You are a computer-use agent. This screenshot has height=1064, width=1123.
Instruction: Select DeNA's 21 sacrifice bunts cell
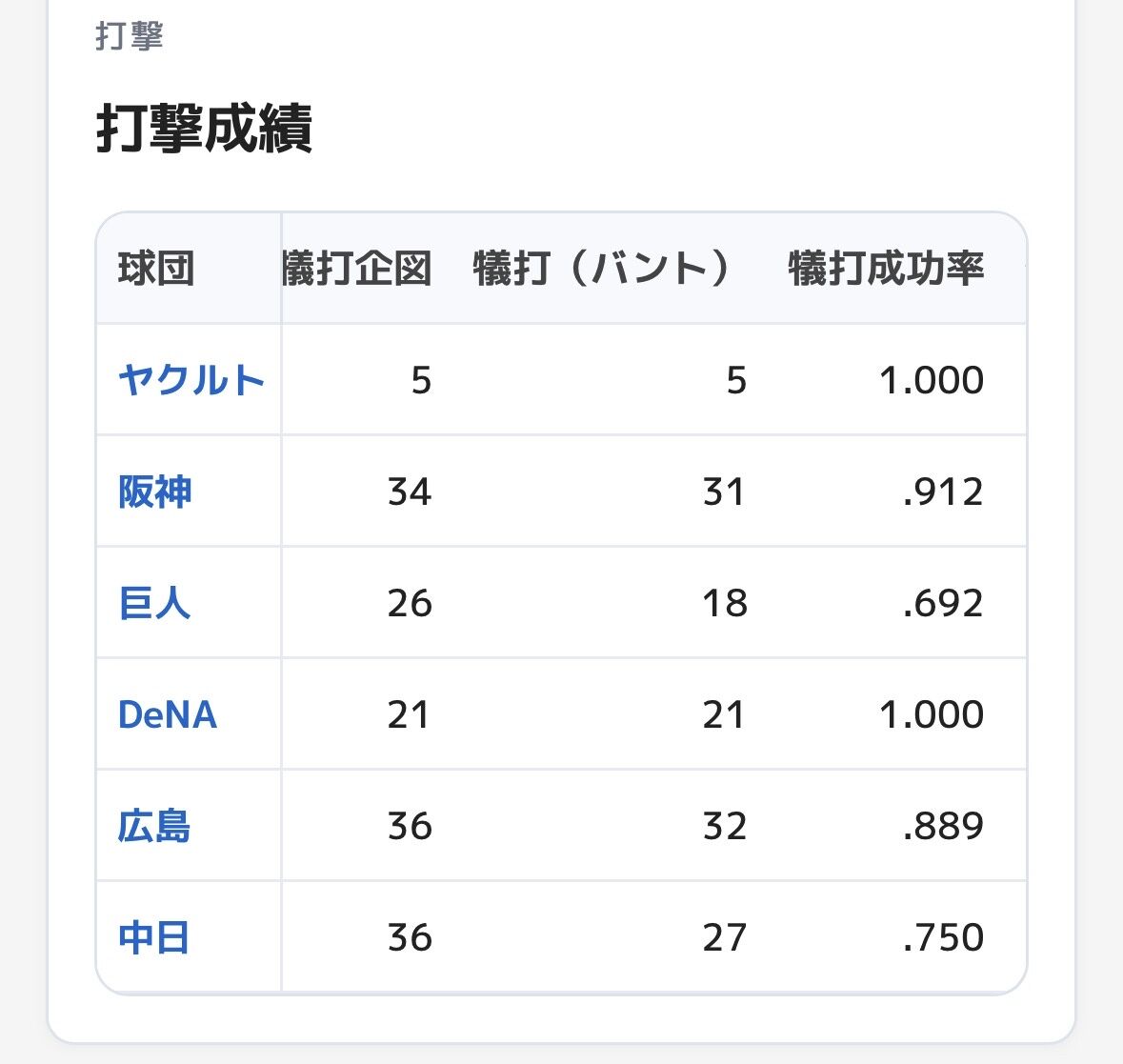724,714
